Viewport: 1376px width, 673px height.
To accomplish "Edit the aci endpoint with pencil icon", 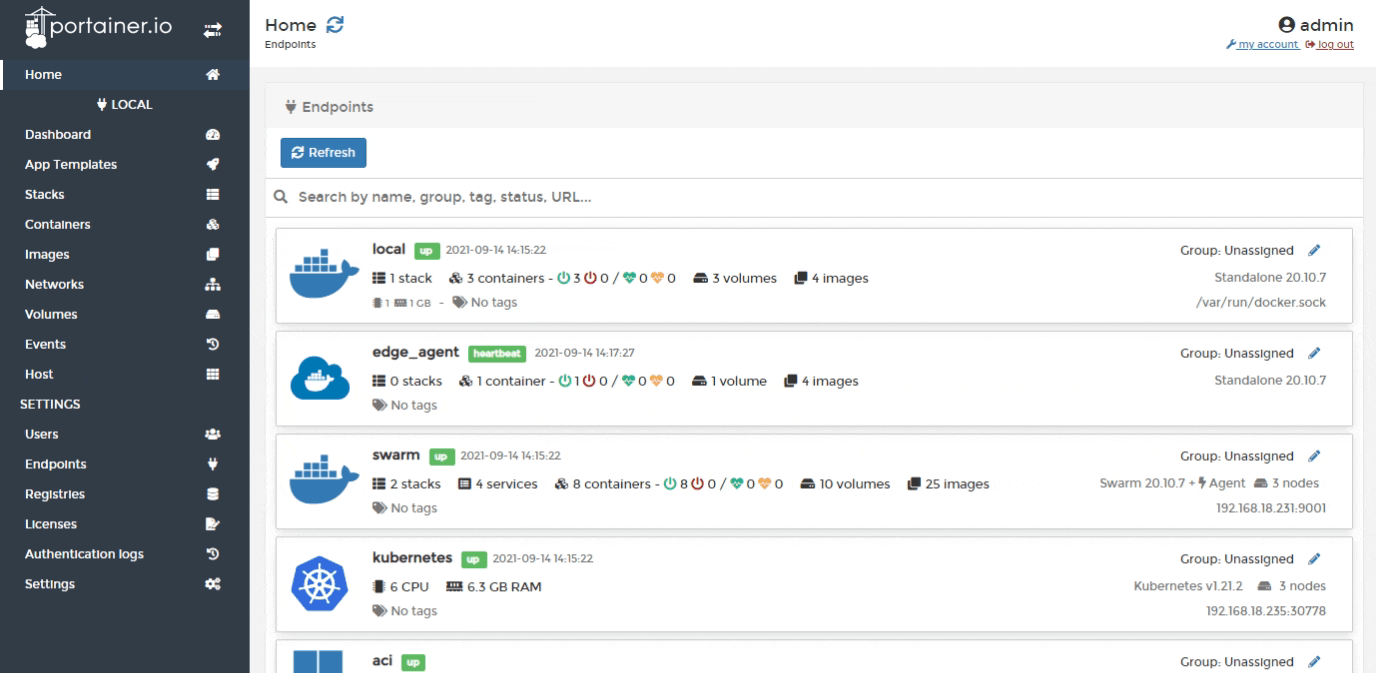I will pos(1315,662).
